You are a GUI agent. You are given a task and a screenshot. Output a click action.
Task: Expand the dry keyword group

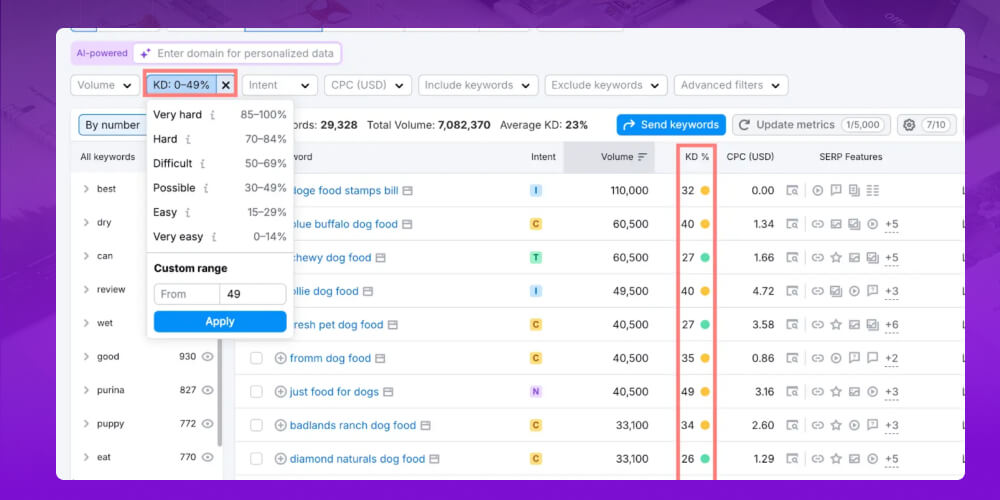(86, 223)
